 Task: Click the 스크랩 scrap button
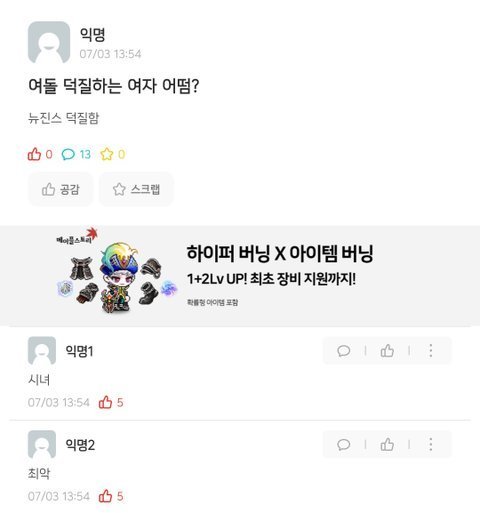(x=136, y=189)
